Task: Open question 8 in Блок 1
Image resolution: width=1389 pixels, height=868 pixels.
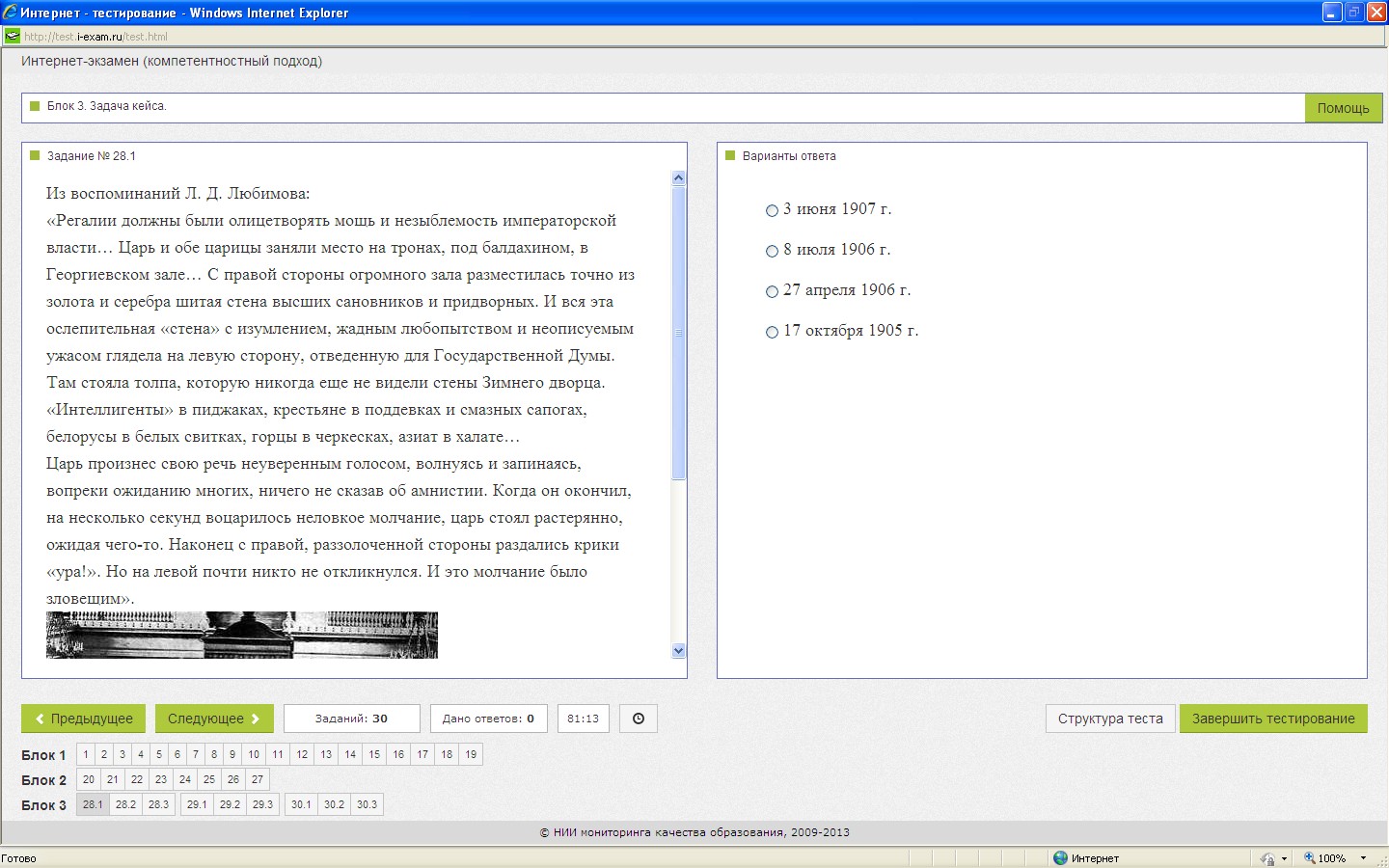Action: point(214,754)
